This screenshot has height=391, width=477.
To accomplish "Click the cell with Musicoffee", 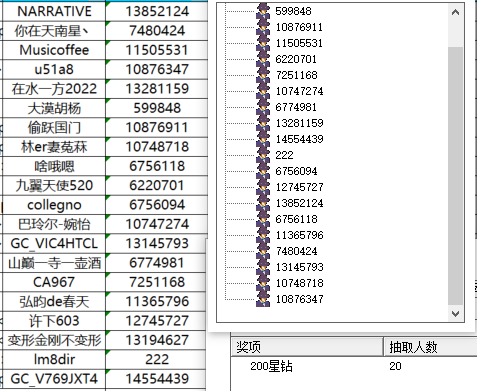I will point(54,50).
